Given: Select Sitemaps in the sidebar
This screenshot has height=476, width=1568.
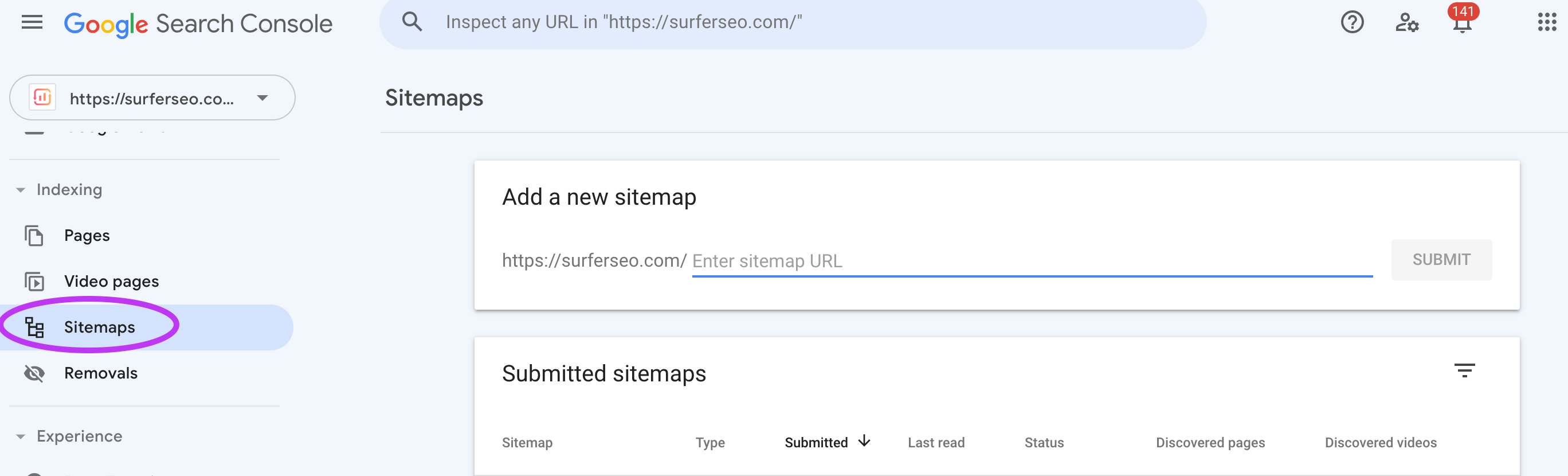Looking at the screenshot, I should tap(99, 327).
